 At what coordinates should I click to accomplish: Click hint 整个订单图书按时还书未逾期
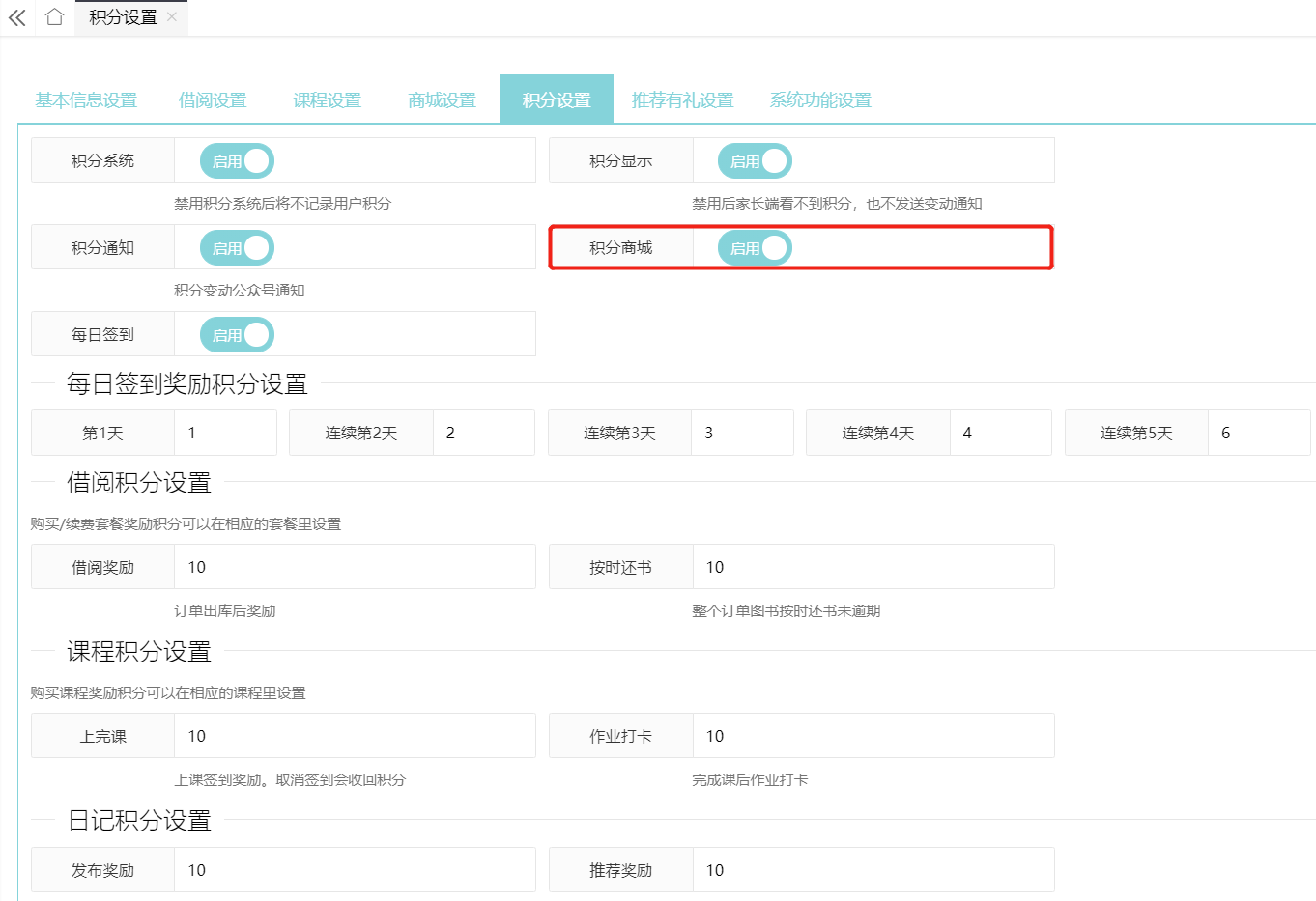(x=786, y=611)
